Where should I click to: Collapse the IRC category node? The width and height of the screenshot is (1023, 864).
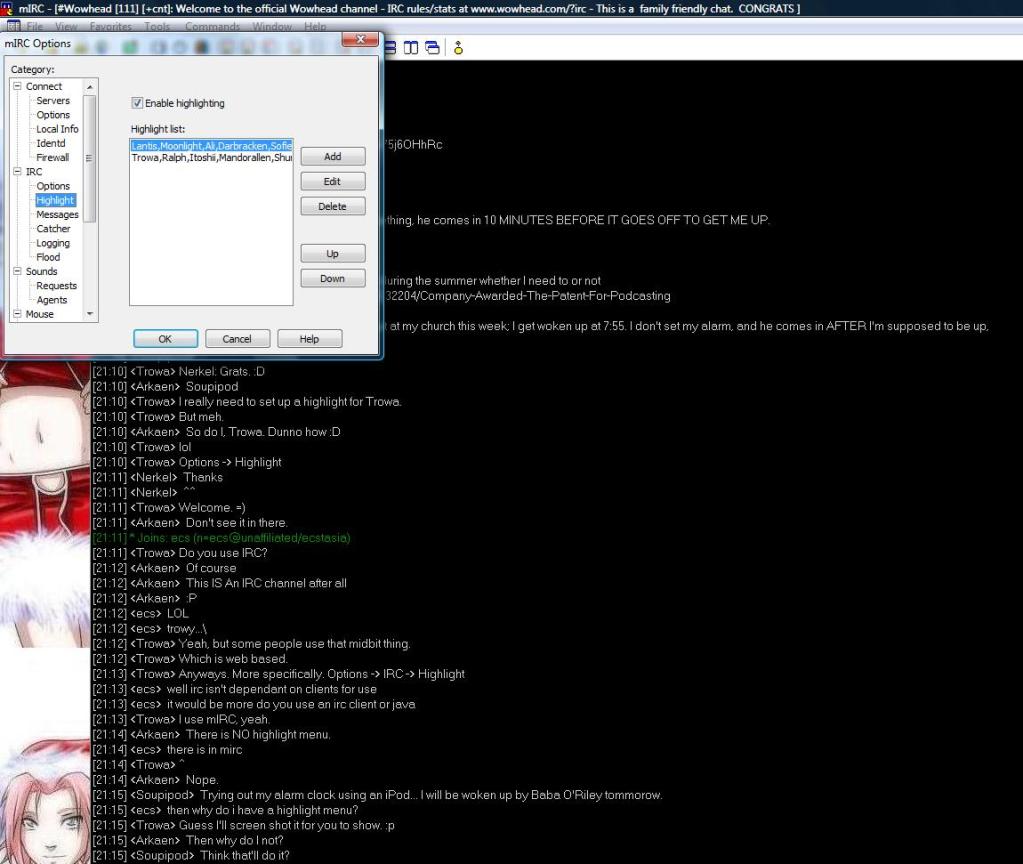[x=17, y=172]
